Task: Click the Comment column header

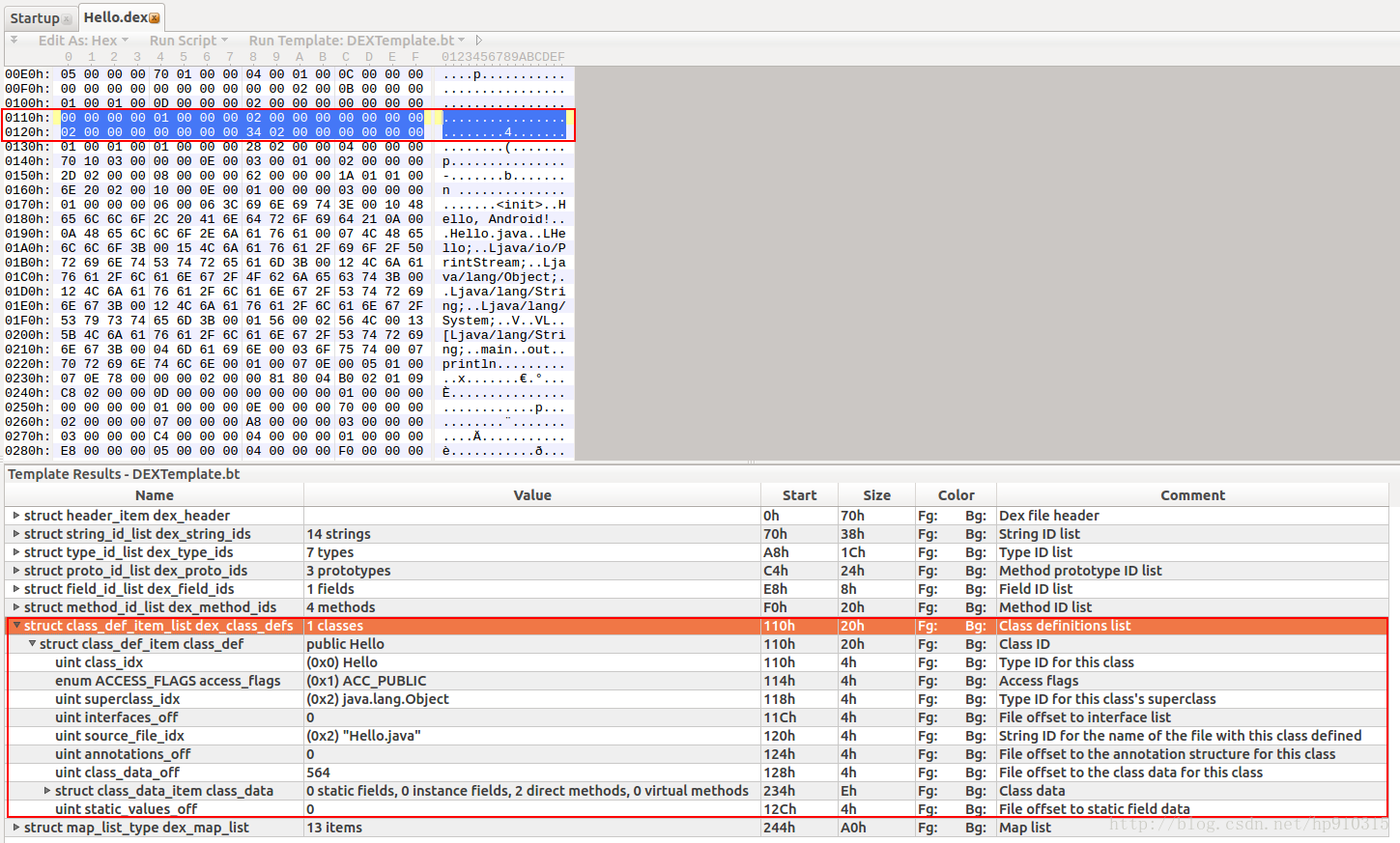Action: 1192,495
